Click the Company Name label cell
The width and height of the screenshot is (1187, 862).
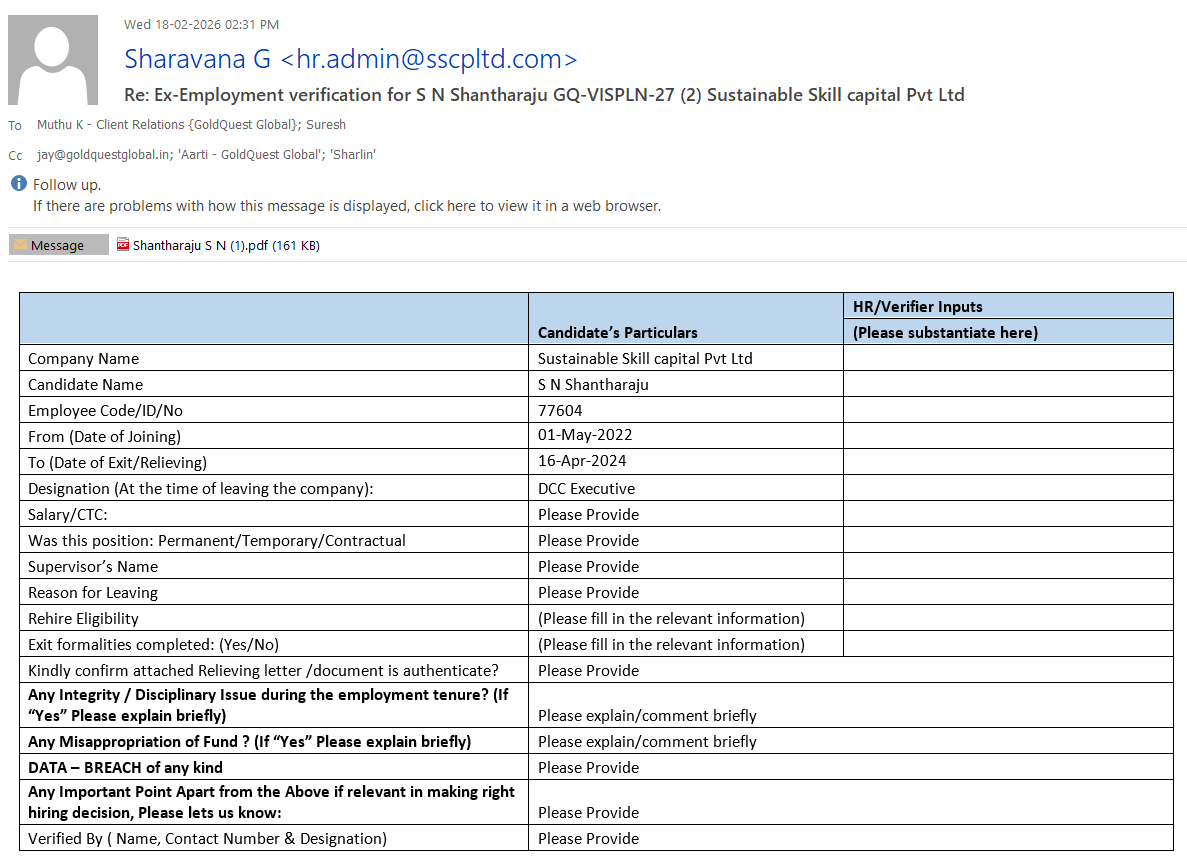[274, 358]
